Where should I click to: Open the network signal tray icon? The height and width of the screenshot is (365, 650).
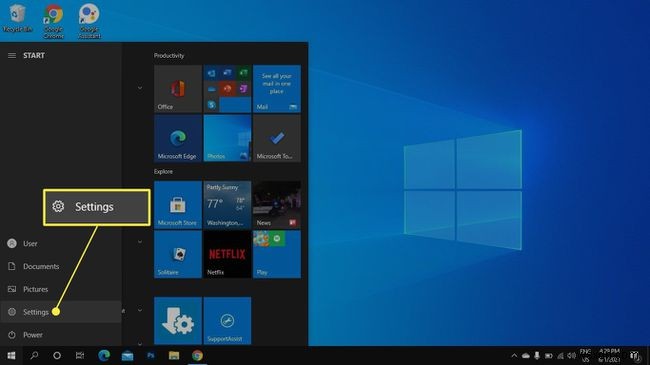(x=560, y=355)
